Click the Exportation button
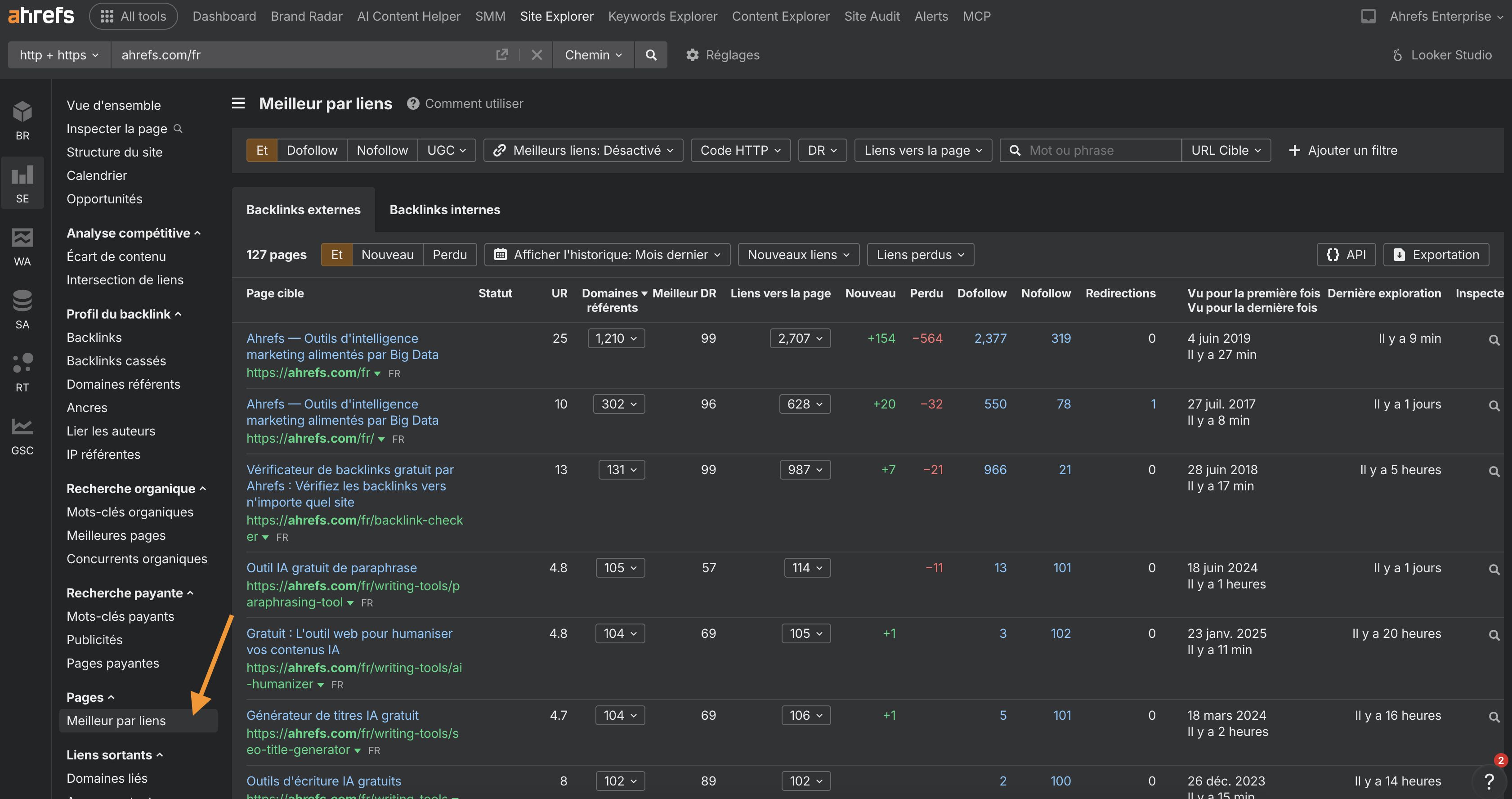The width and height of the screenshot is (1512, 799). 1436,254
